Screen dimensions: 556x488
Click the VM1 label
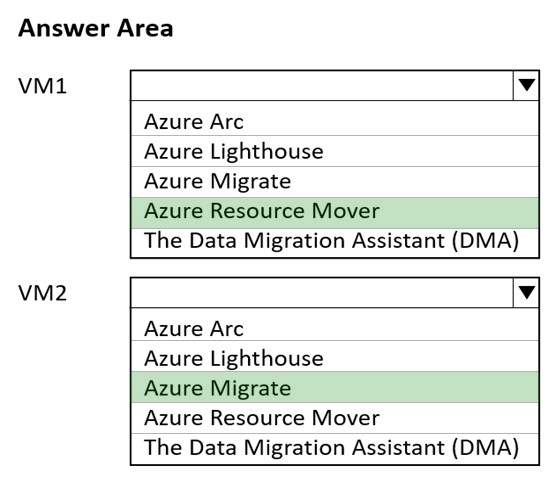[x=43, y=86]
